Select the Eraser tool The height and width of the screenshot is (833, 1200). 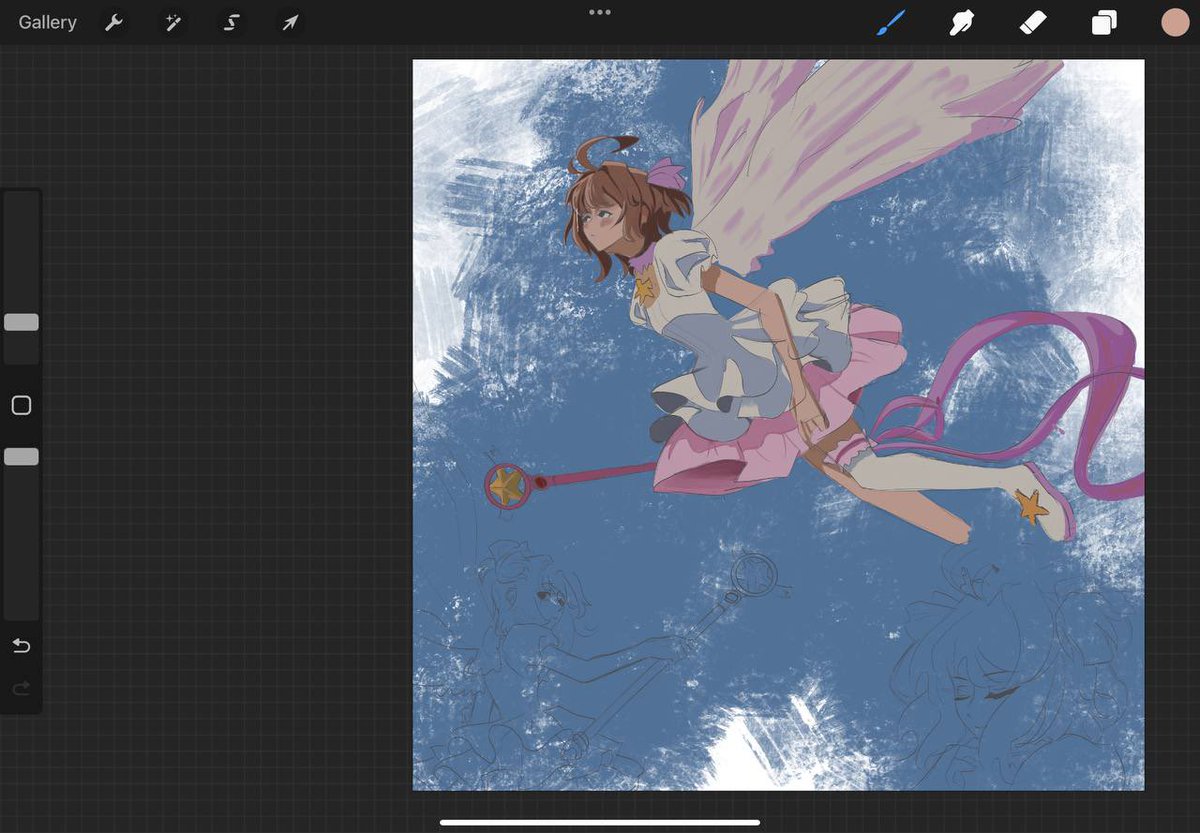[x=1032, y=22]
